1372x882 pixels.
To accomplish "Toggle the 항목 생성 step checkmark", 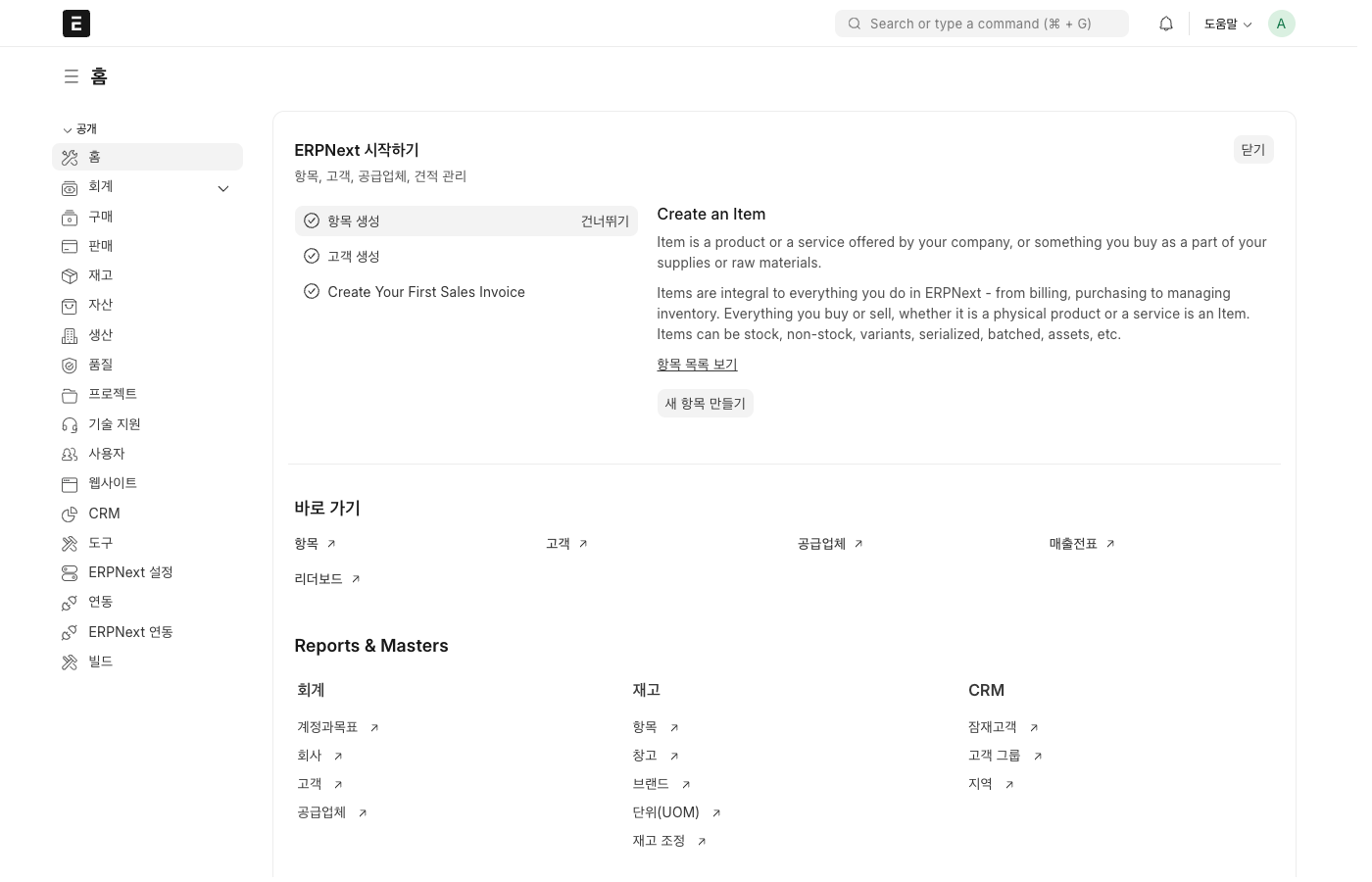I will point(312,221).
